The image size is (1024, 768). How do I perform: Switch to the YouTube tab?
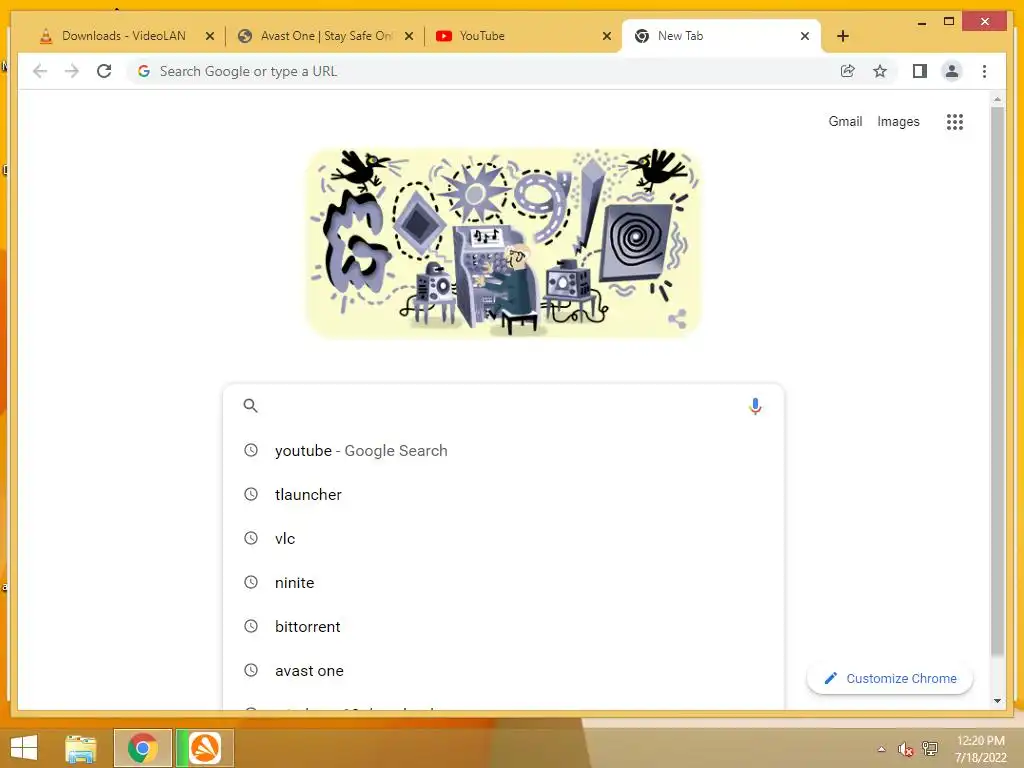coord(522,36)
